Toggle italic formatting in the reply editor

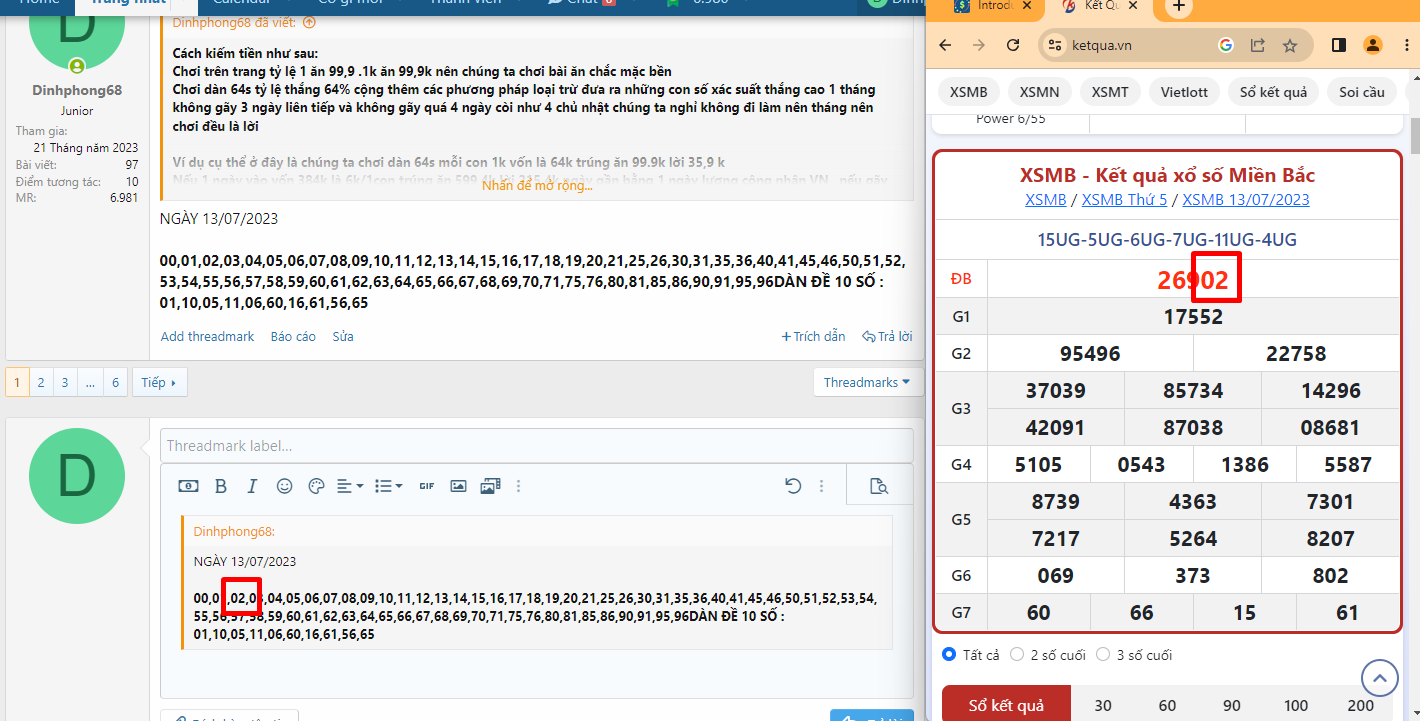click(x=252, y=486)
